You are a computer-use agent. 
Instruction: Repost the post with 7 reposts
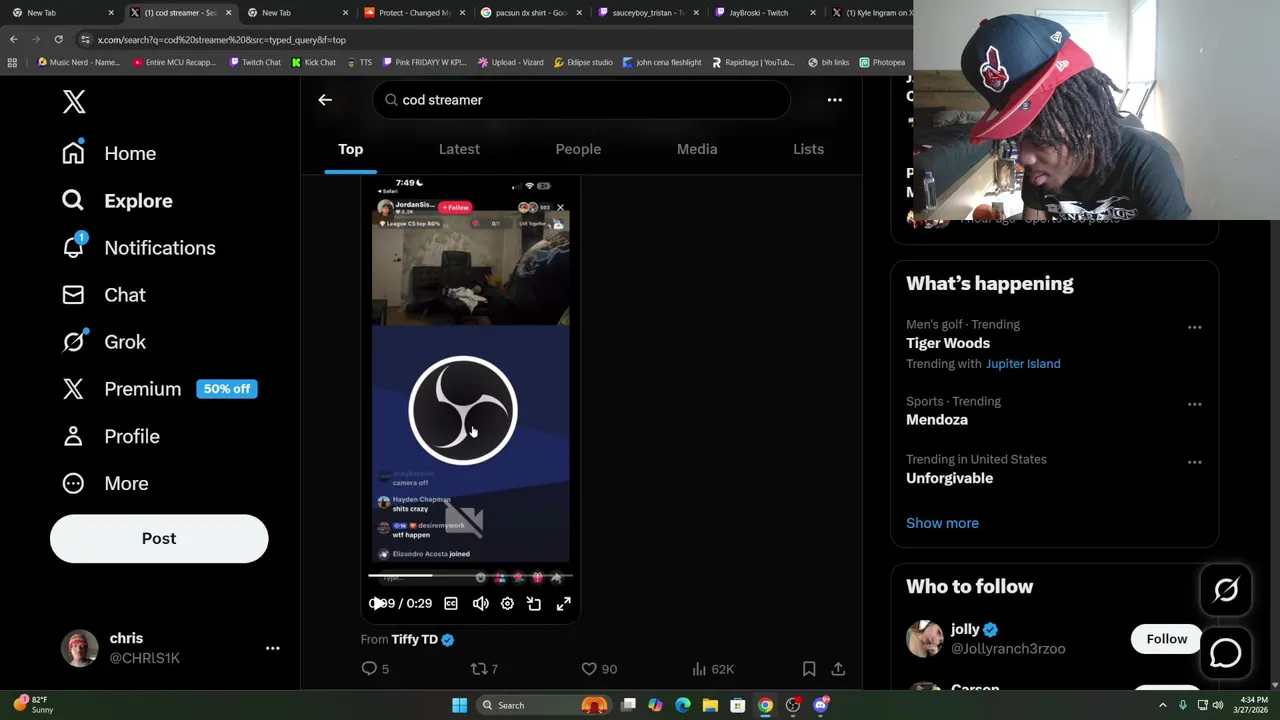pyautogui.click(x=484, y=669)
